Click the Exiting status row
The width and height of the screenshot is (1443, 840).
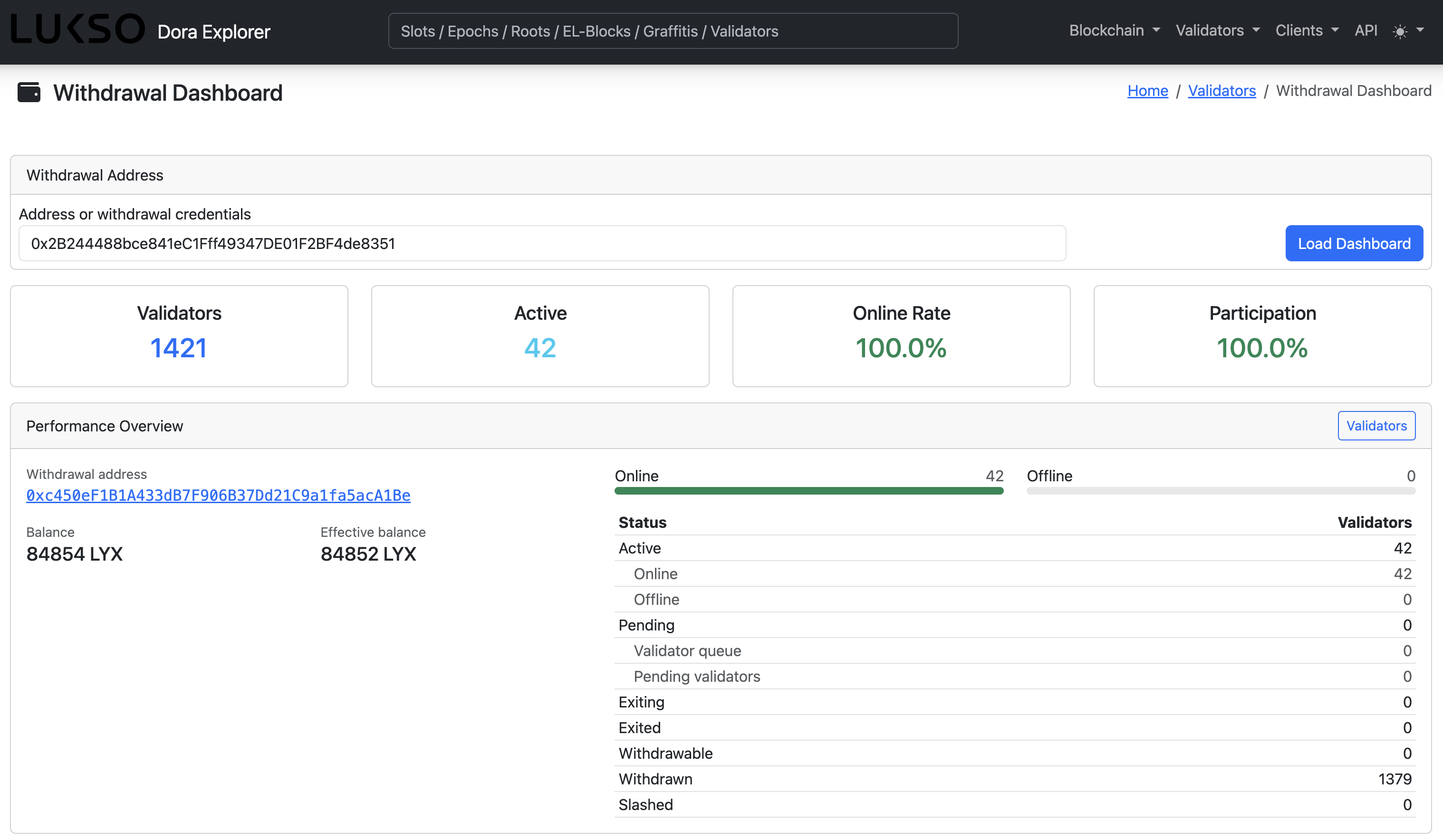click(1015, 702)
